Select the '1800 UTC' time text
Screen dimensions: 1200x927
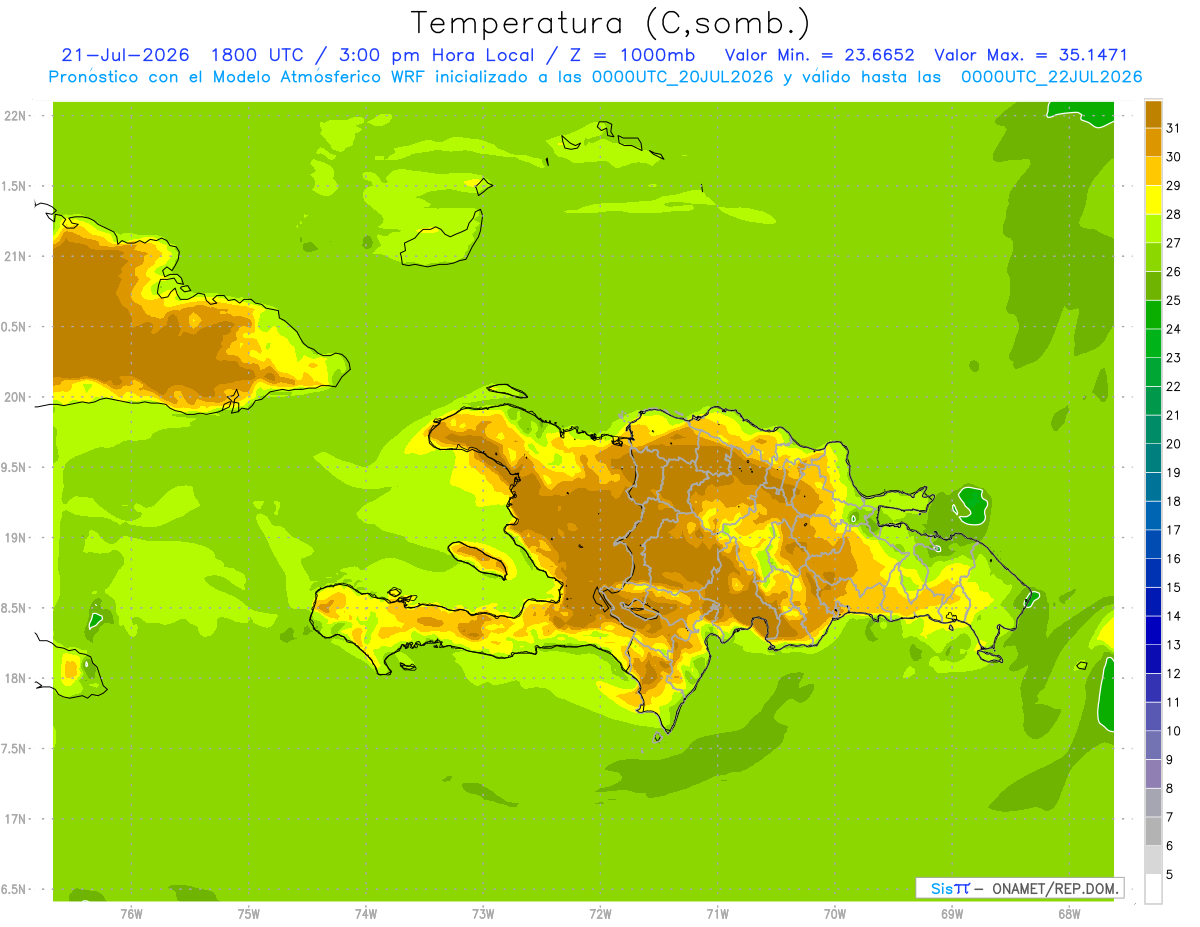(x=260, y=55)
